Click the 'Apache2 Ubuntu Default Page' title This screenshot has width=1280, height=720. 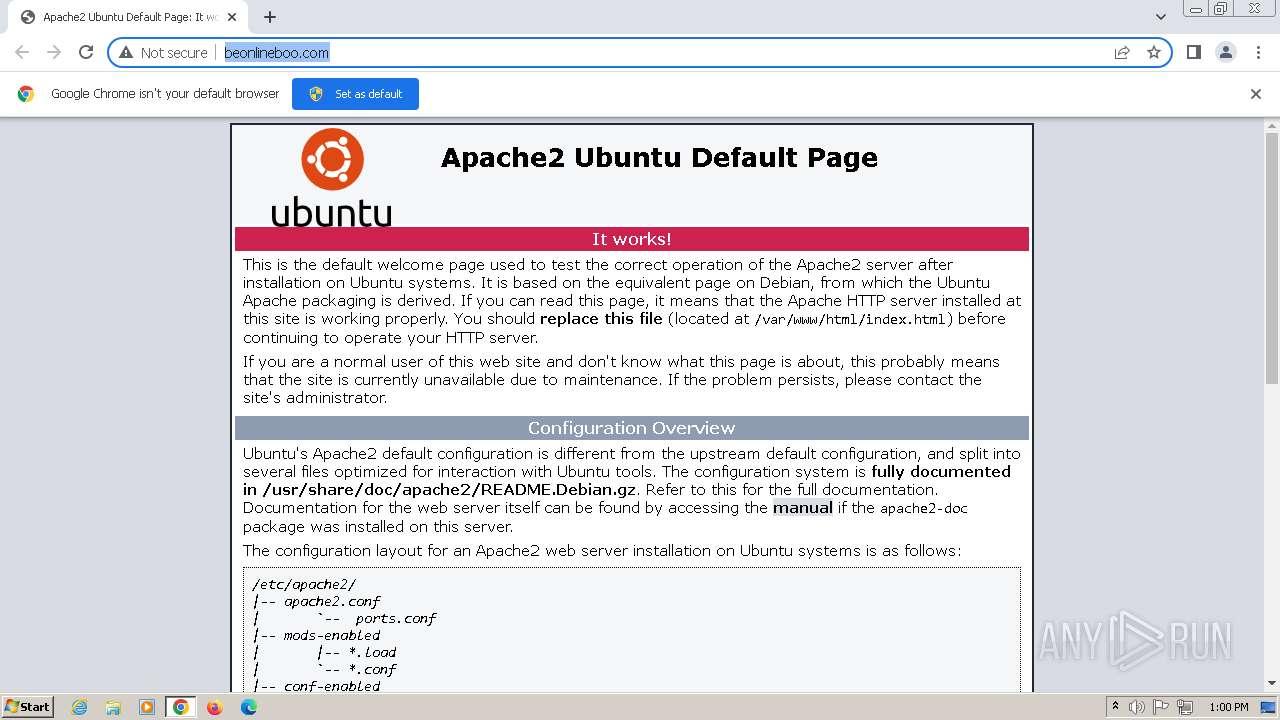[659, 158]
